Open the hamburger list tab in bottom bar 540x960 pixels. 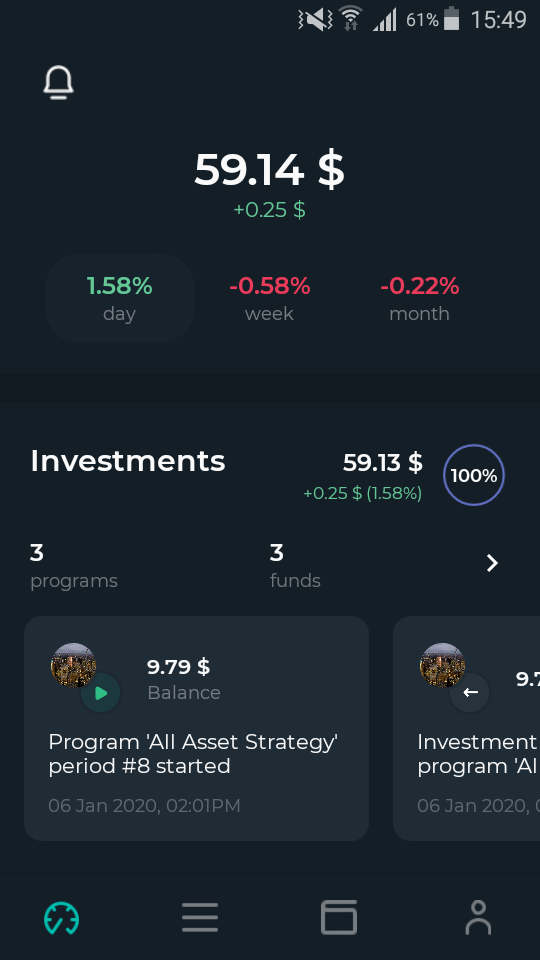click(200, 918)
